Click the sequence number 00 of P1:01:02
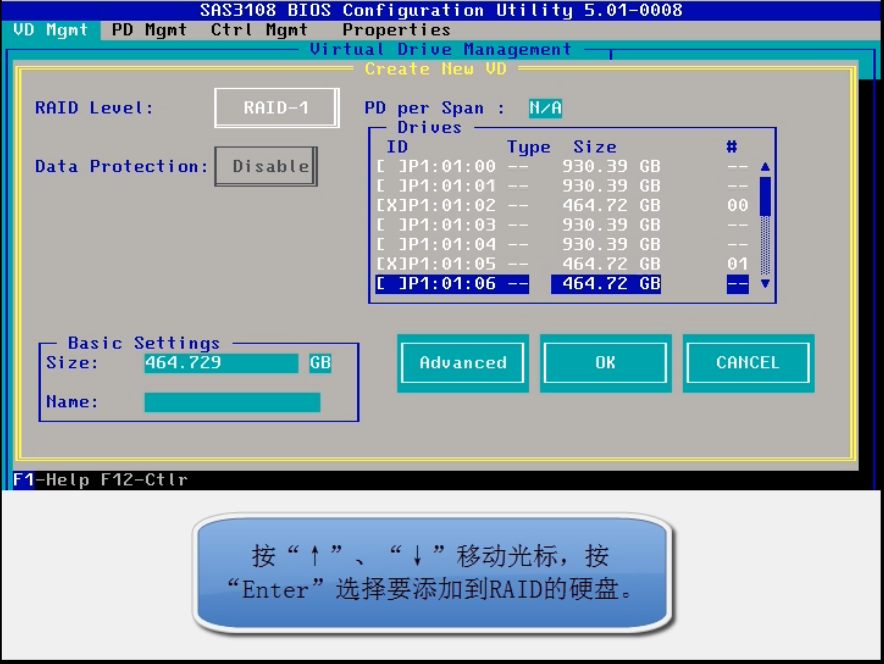The image size is (884, 664). point(737,205)
